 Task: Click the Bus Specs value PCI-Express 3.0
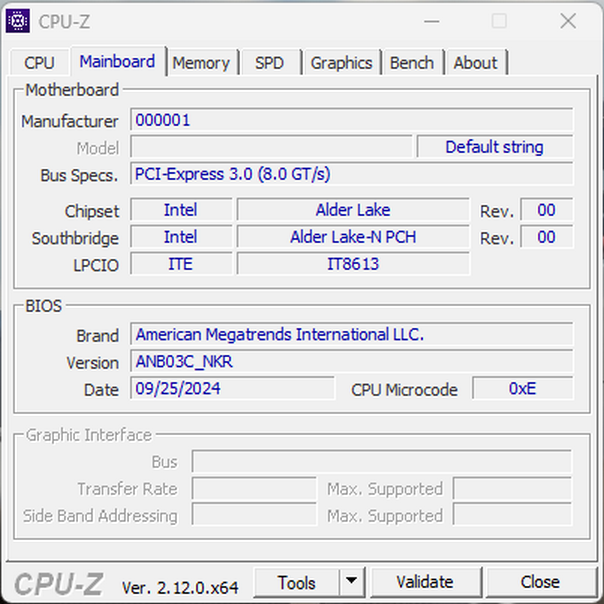tap(351, 174)
